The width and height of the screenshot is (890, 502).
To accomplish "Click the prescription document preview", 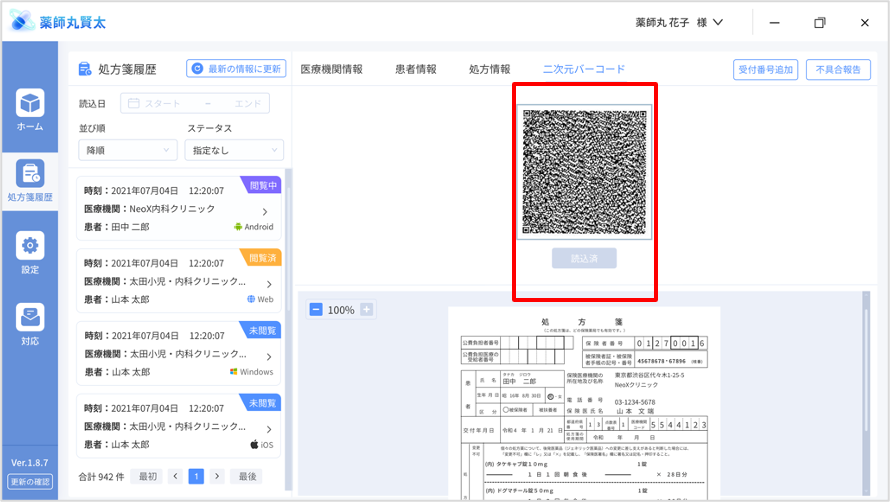I will [x=584, y=403].
